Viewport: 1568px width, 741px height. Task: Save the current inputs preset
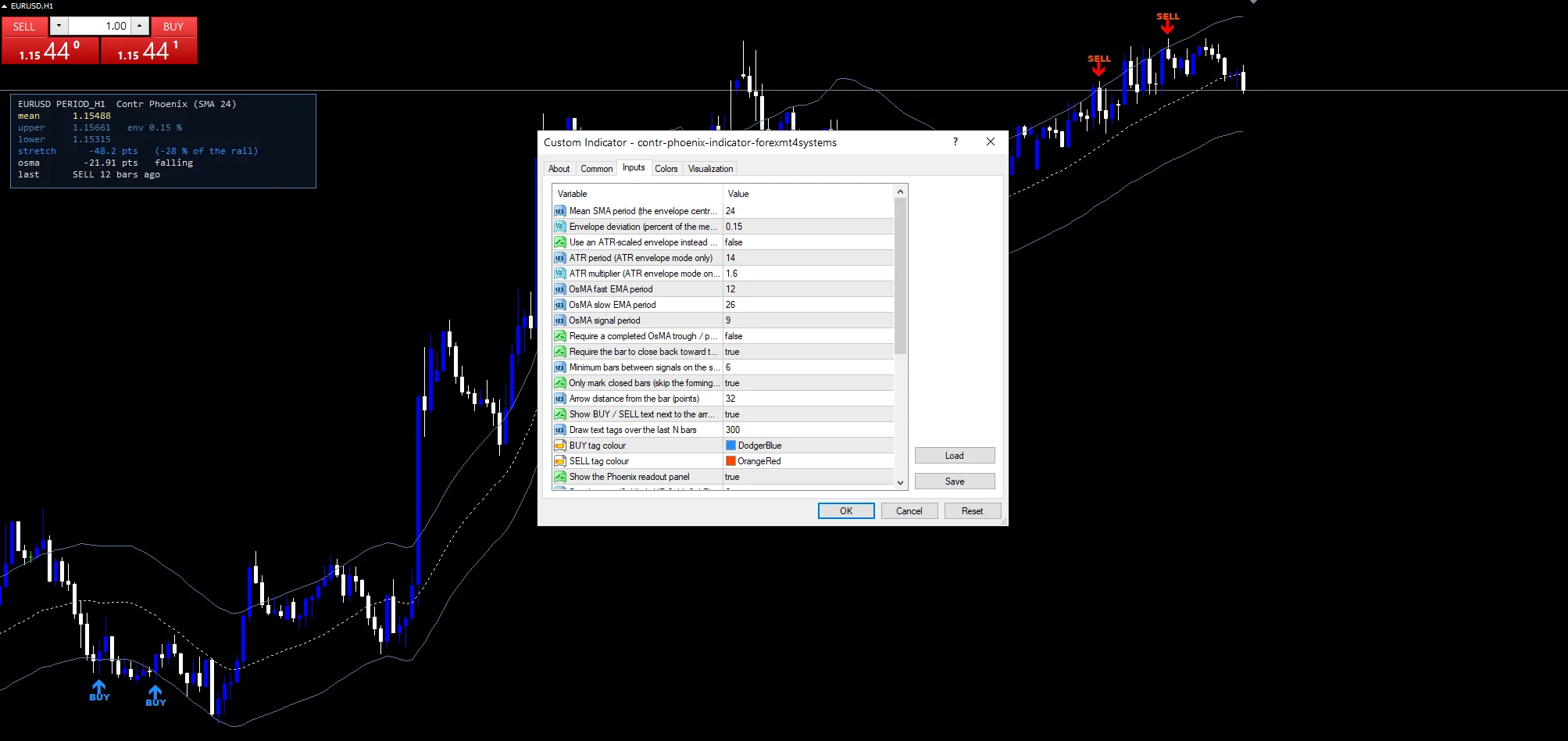pos(955,481)
